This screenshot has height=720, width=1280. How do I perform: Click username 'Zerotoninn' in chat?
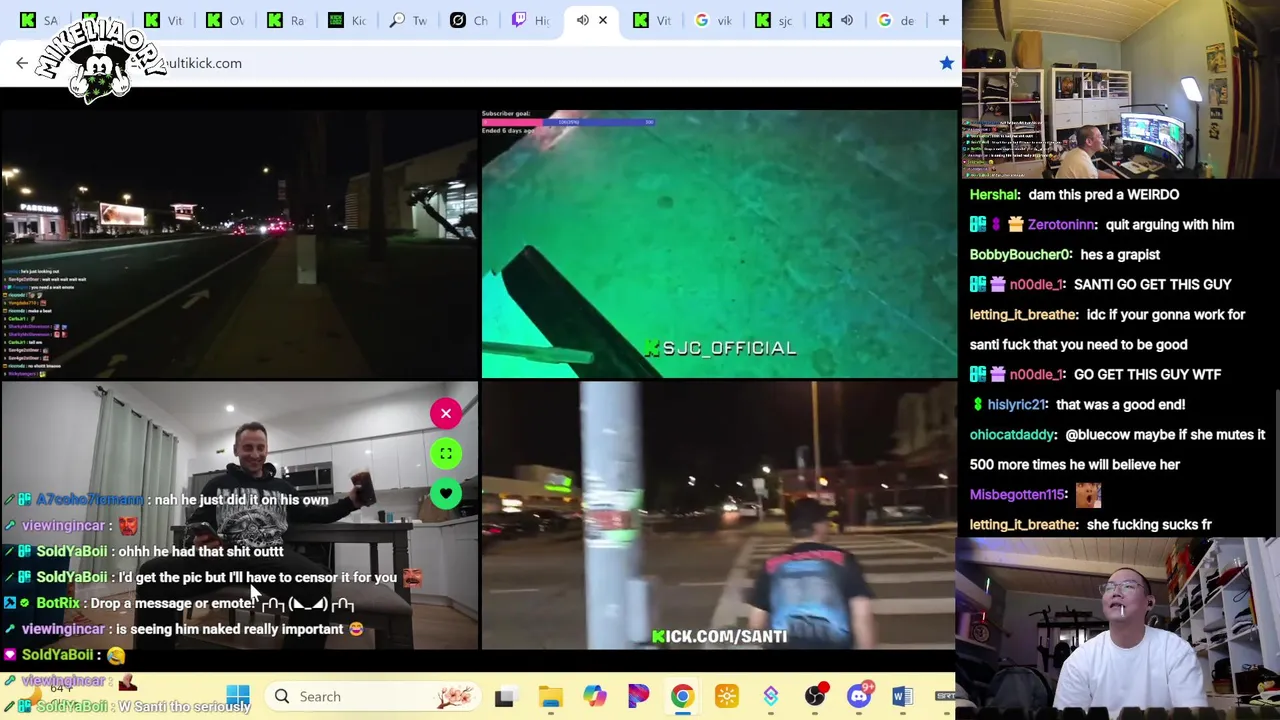click(1061, 225)
